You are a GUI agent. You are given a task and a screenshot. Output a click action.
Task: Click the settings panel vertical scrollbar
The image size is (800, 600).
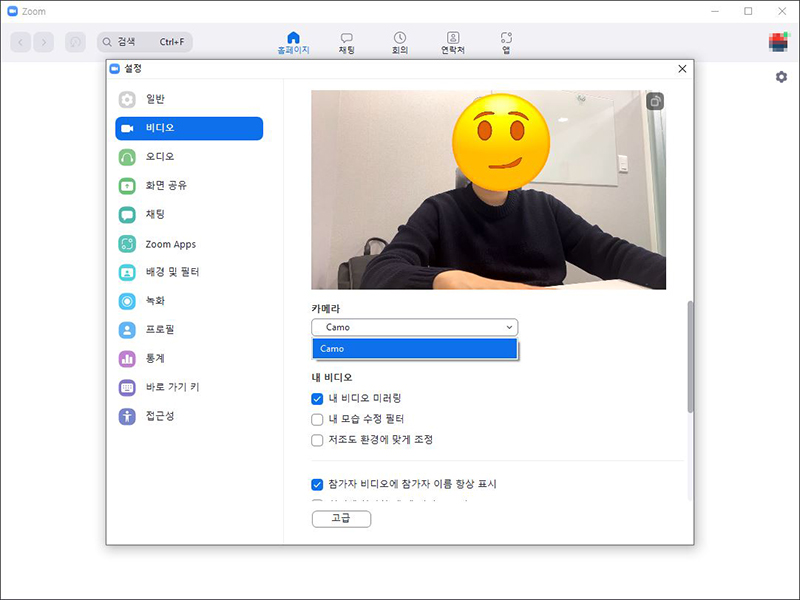(690, 357)
